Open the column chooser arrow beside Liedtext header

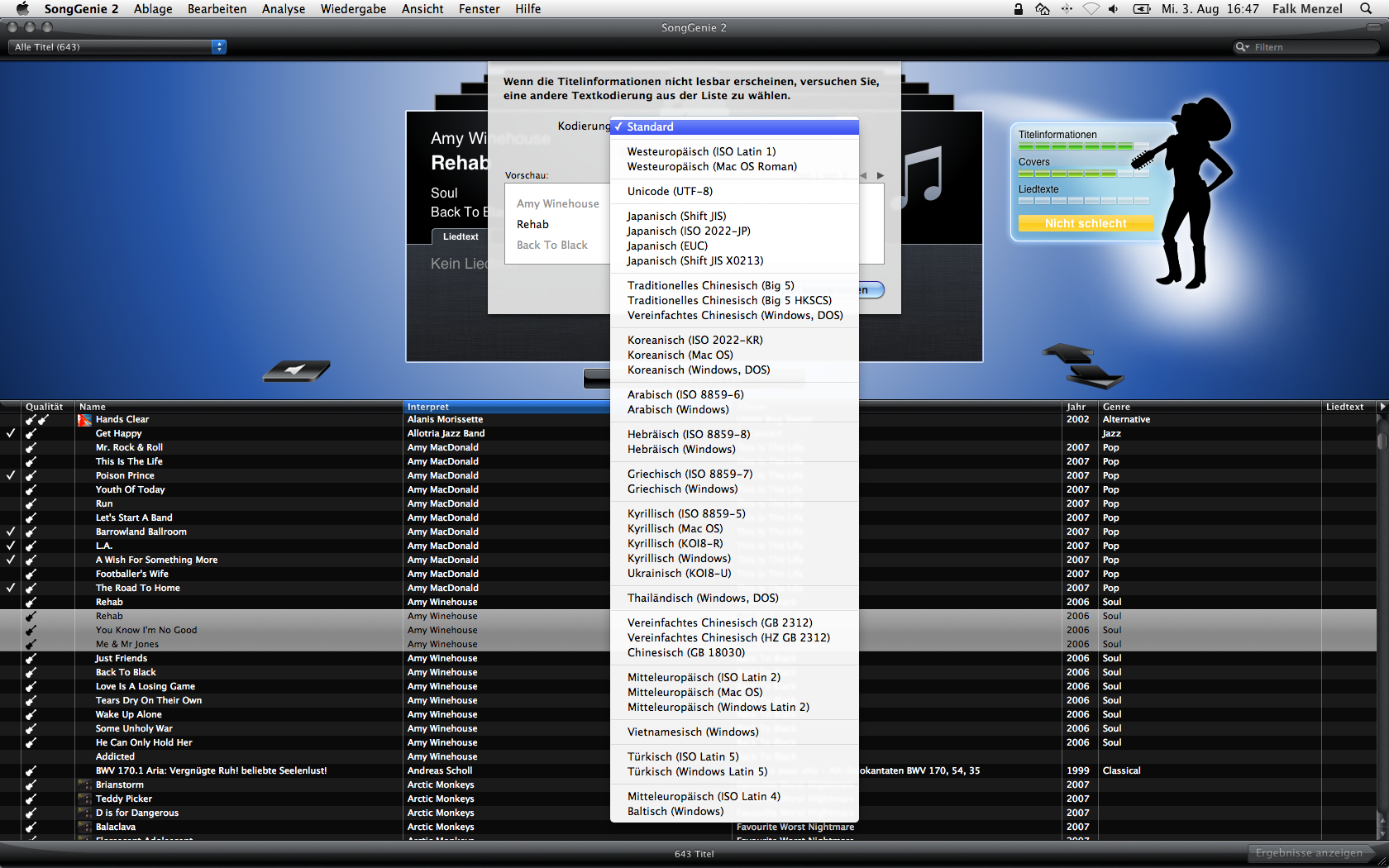tap(1382, 407)
